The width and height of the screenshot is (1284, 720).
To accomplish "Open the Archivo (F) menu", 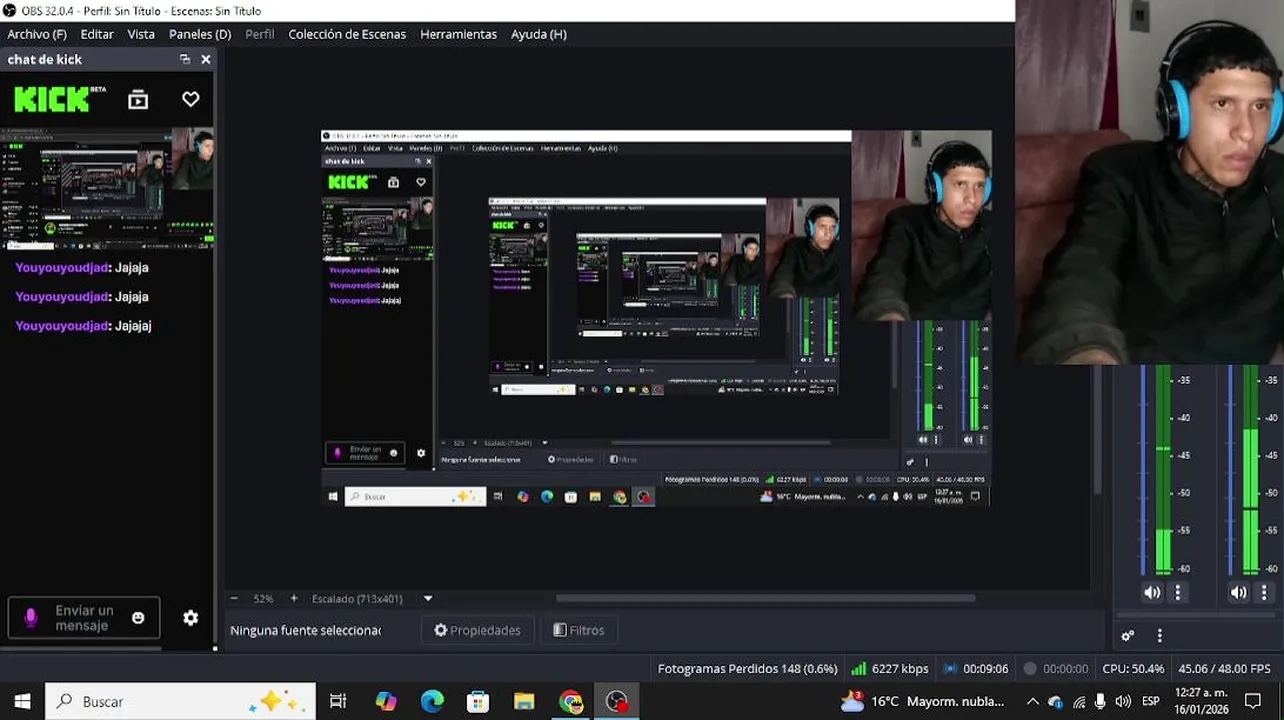I will 37,34.
